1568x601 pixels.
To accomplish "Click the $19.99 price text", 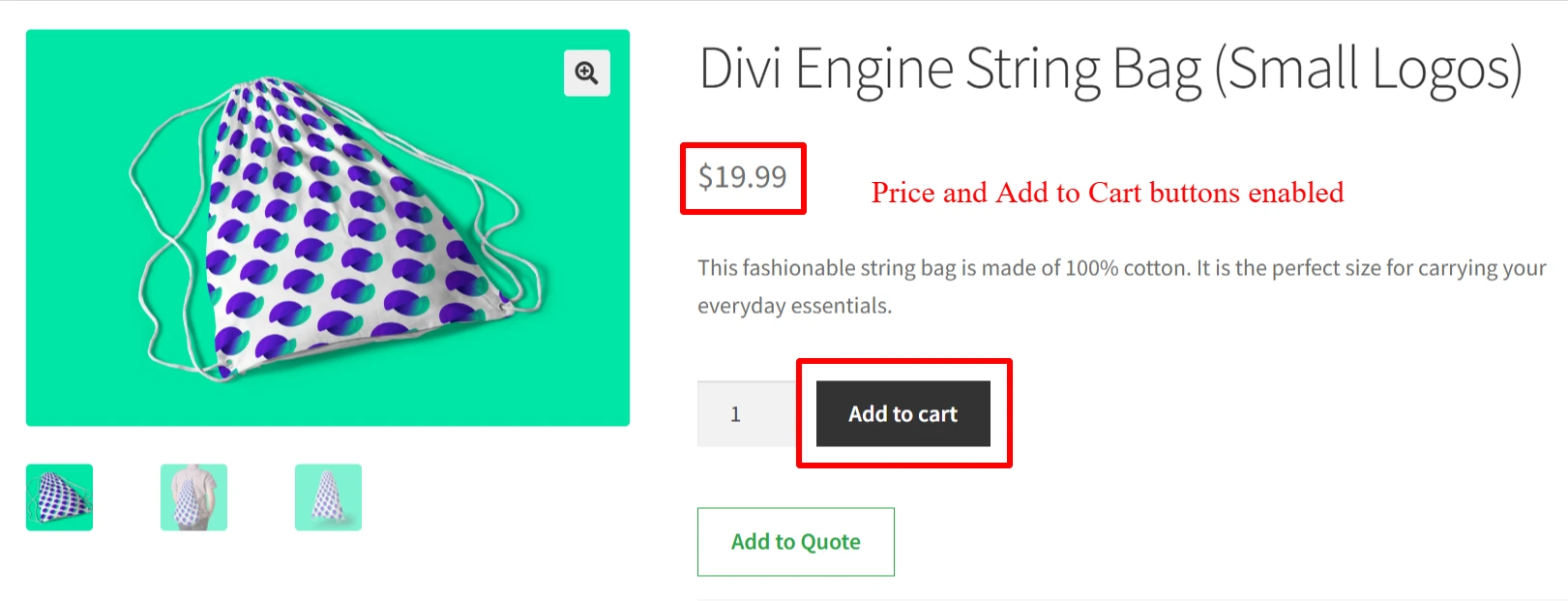I will [743, 177].
